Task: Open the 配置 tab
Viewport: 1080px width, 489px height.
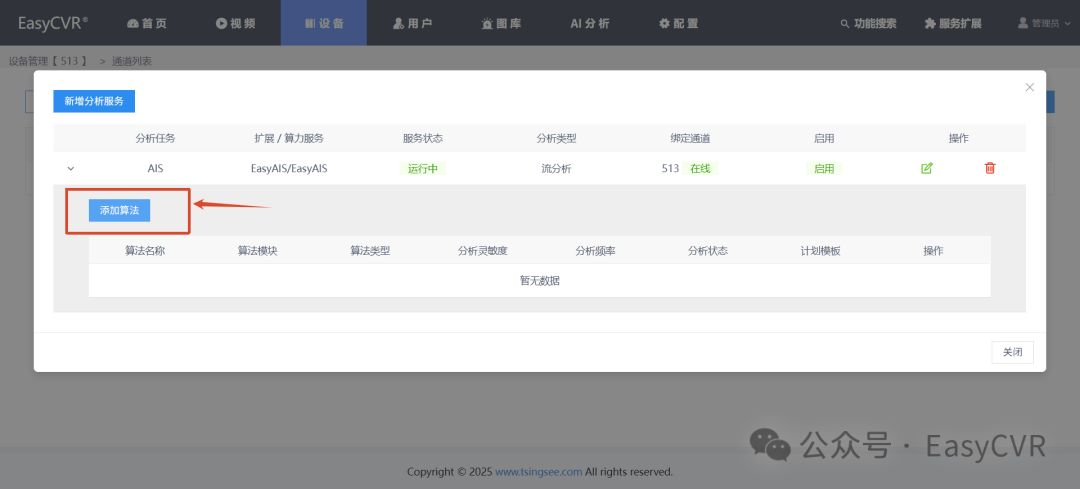Action: coord(678,23)
